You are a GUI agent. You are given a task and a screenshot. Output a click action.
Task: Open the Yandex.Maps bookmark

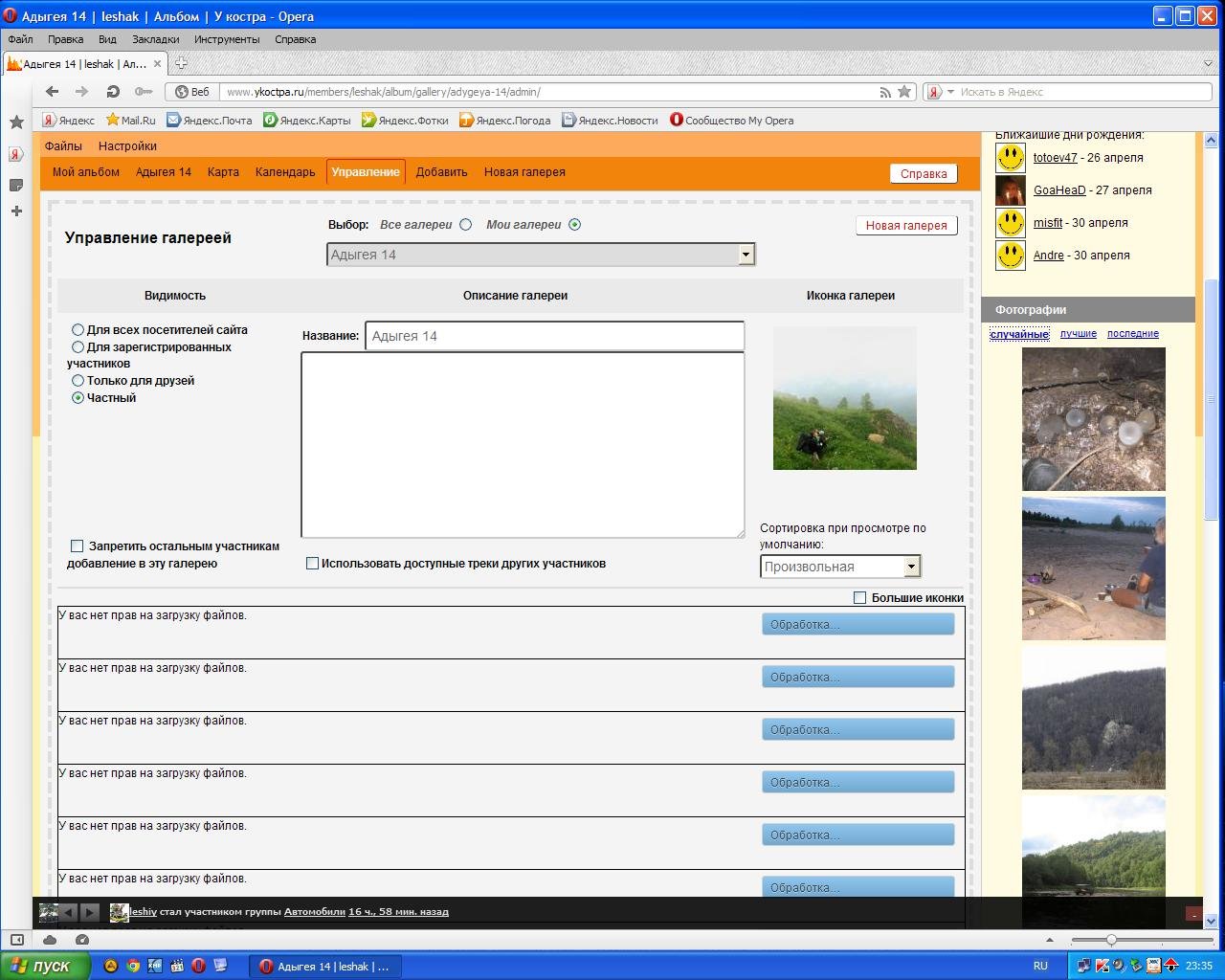point(307,121)
